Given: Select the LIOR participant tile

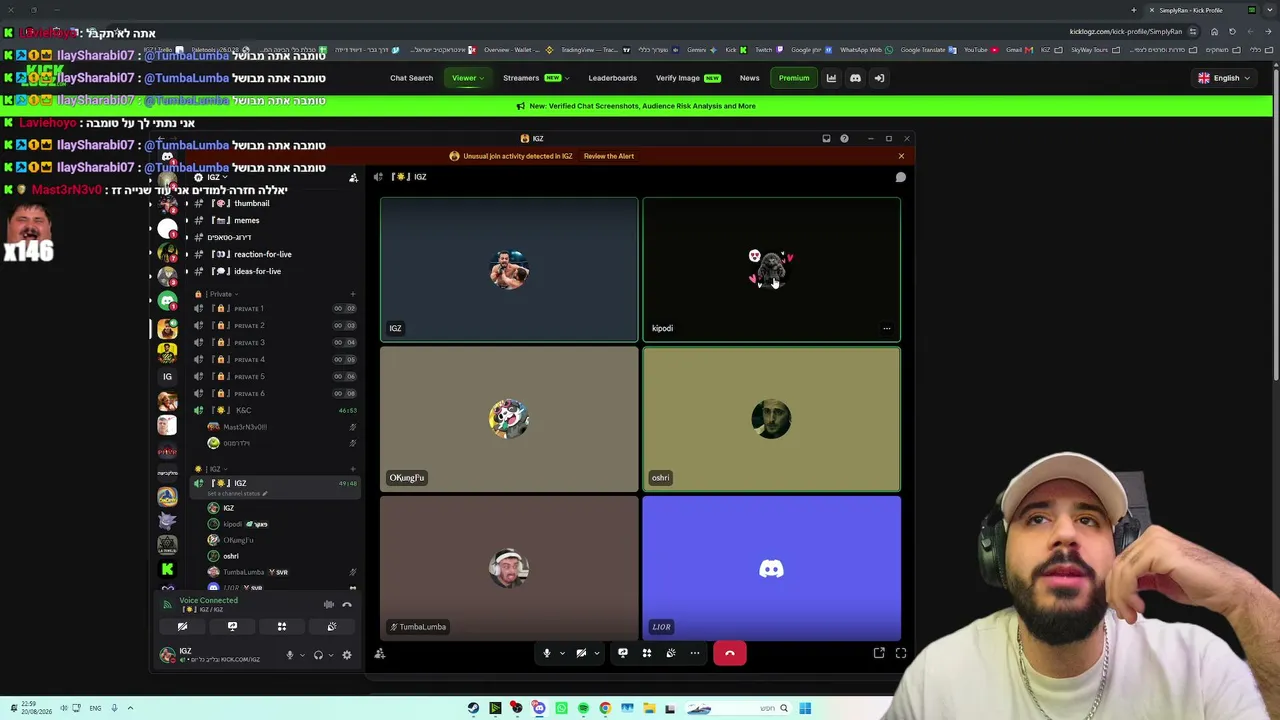Looking at the screenshot, I should coord(771,568).
